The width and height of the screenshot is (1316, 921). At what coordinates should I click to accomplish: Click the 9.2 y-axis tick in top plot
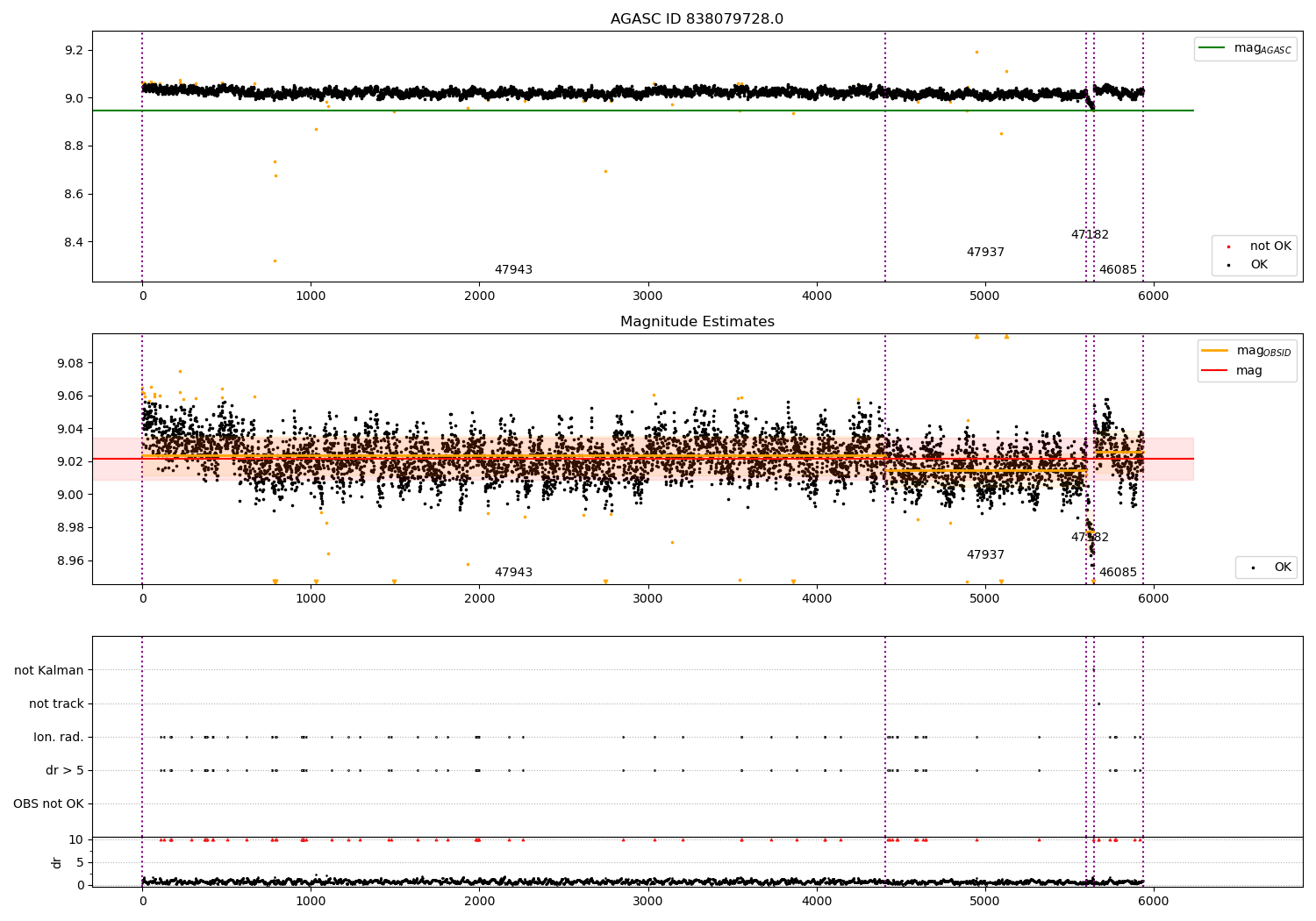click(x=74, y=50)
